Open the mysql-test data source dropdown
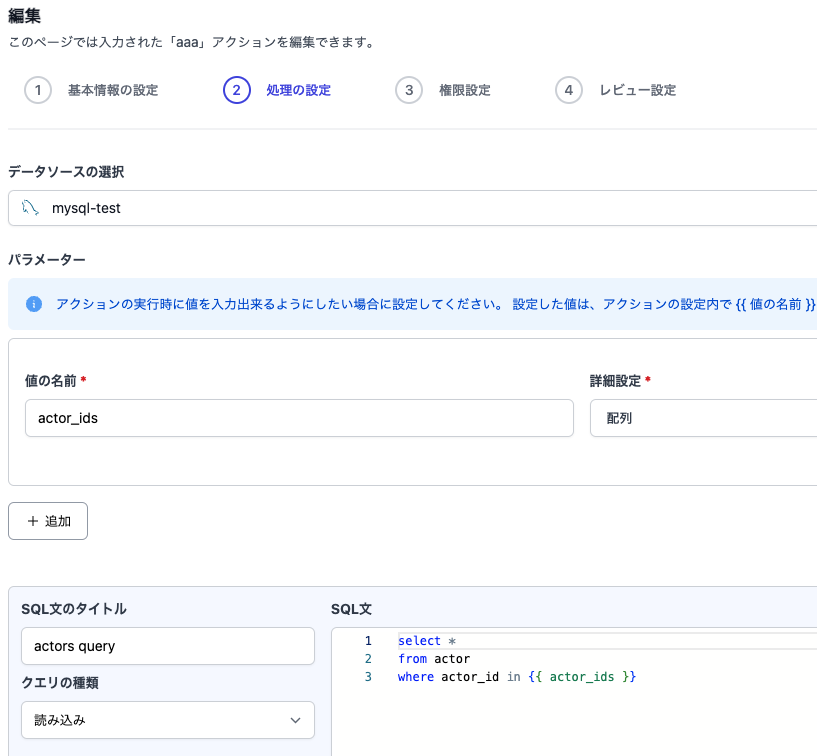The width and height of the screenshot is (817, 756). (x=413, y=208)
